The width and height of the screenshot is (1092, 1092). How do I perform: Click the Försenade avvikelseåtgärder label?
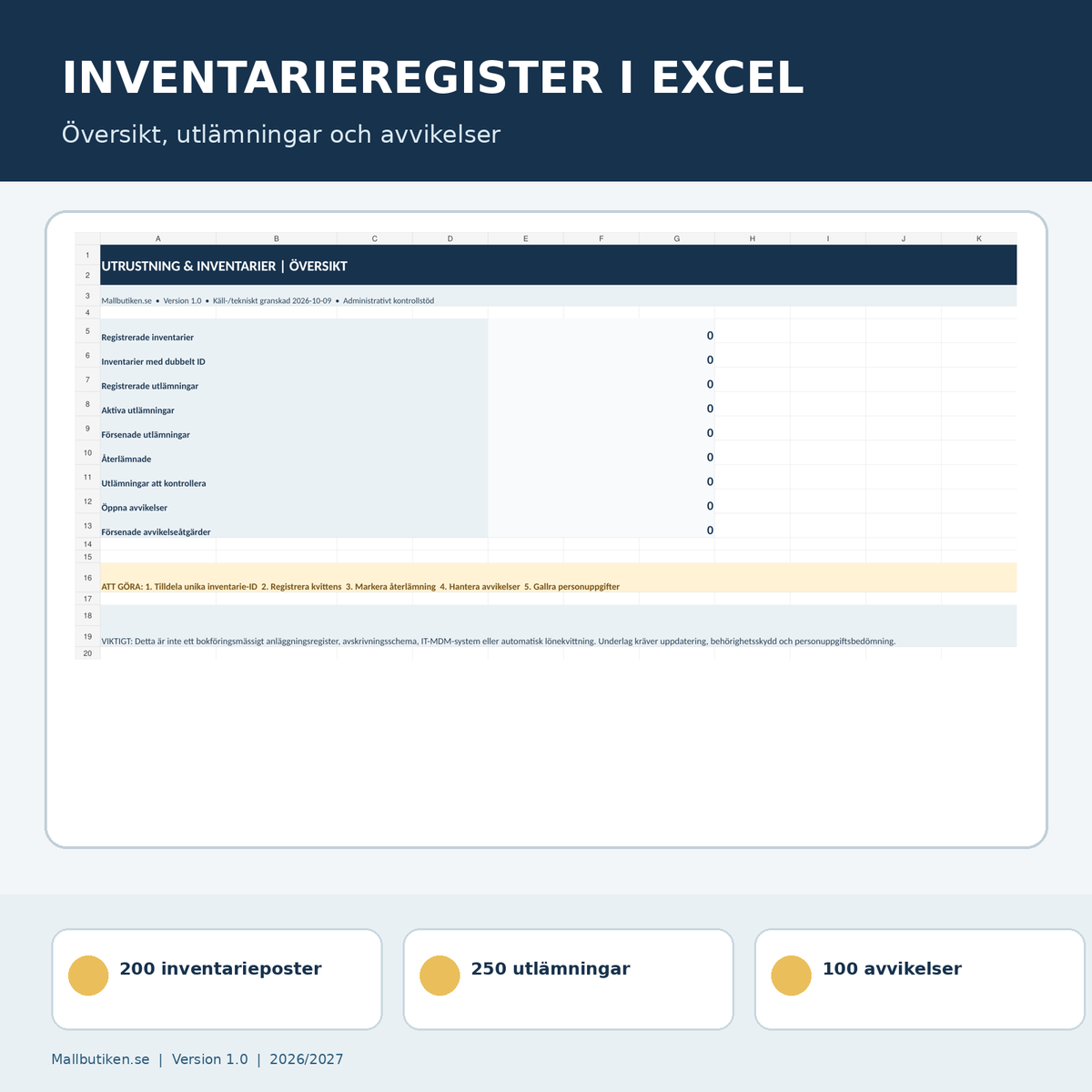(x=157, y=532)
